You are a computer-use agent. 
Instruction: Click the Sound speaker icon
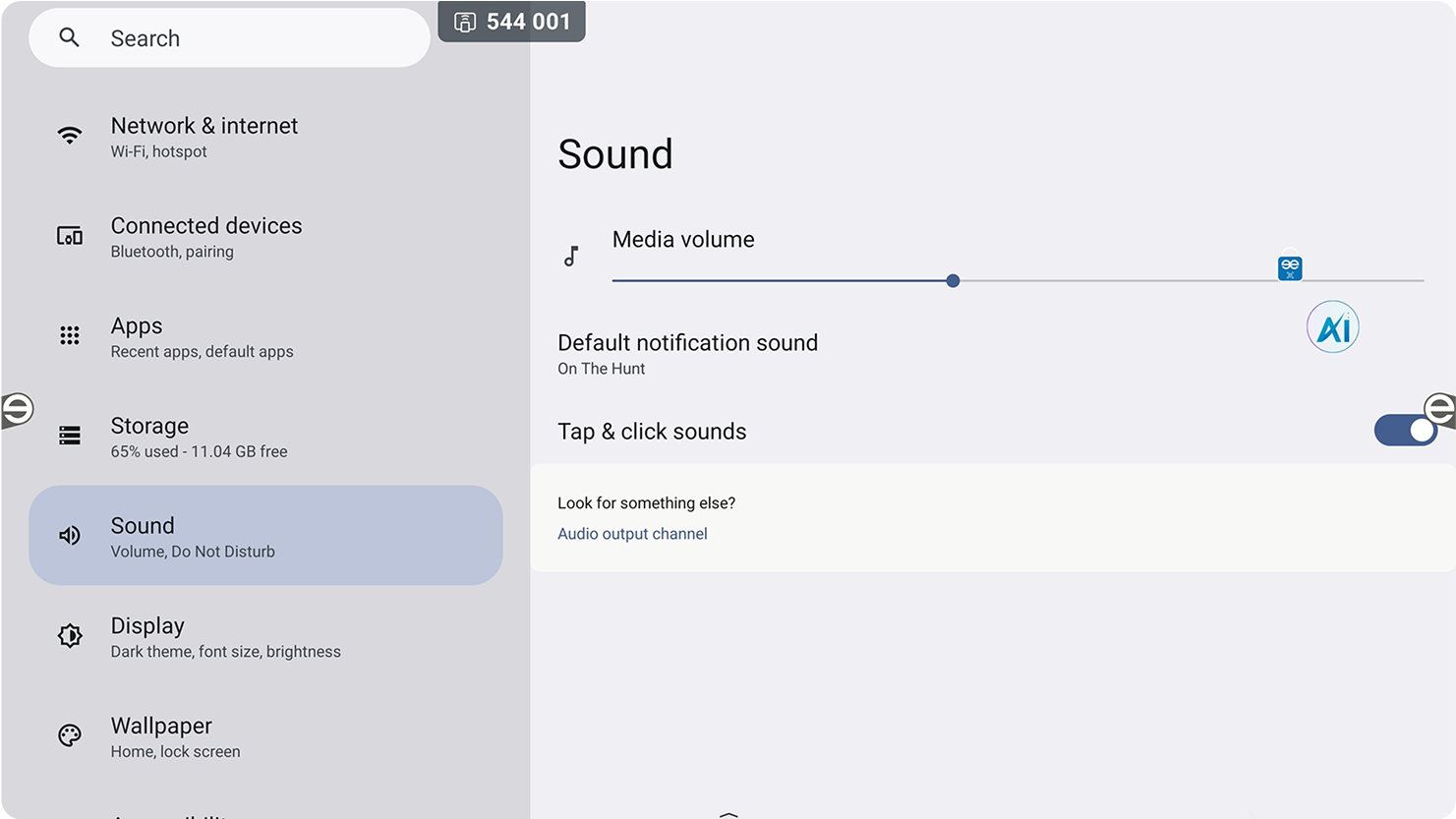pyautogui.click(x=70, y=536)
